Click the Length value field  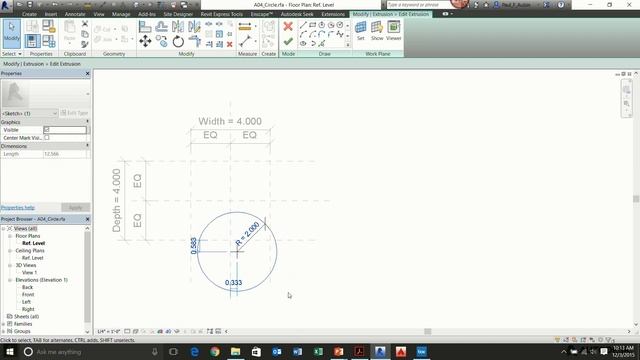point(65,154)
